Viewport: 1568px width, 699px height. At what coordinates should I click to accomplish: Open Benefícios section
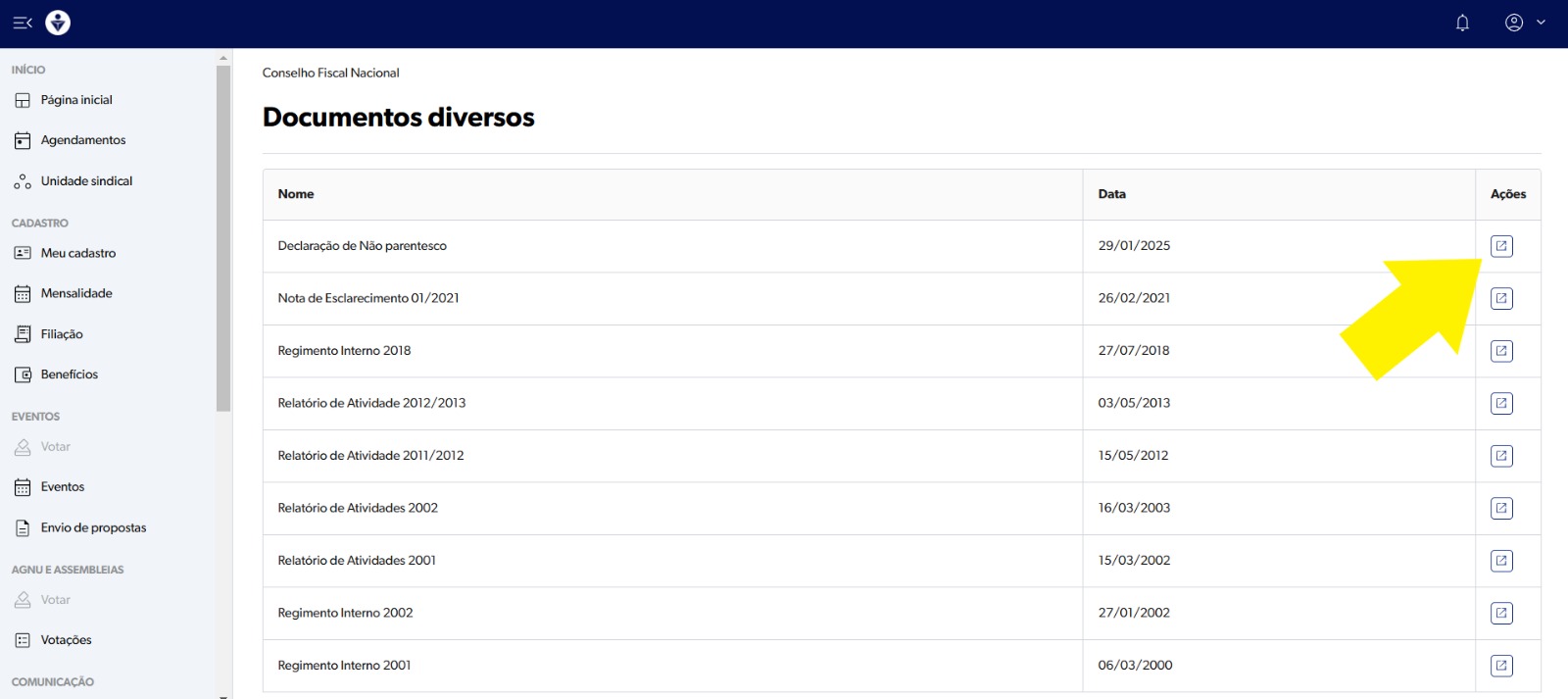(69, 374)
